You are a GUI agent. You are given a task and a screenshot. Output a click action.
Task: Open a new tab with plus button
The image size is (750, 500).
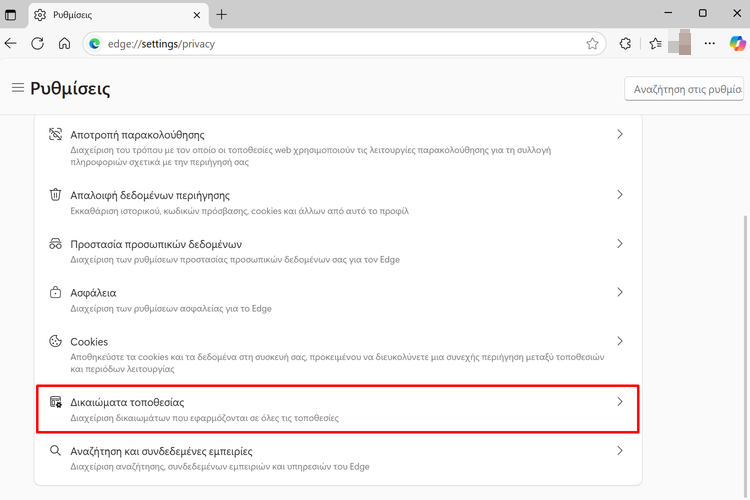click(x=221, y=15)
